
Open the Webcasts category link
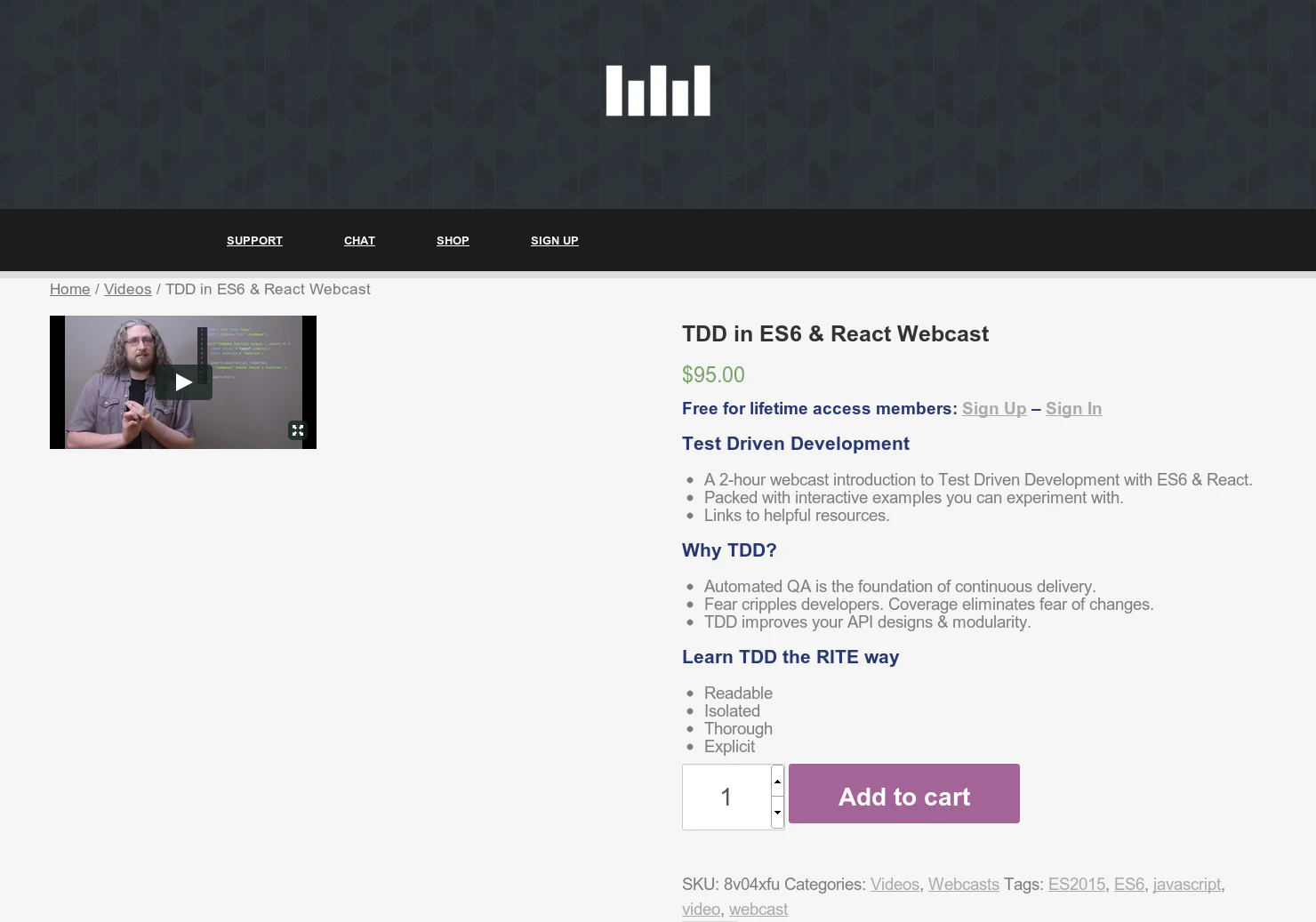[963, 884]
